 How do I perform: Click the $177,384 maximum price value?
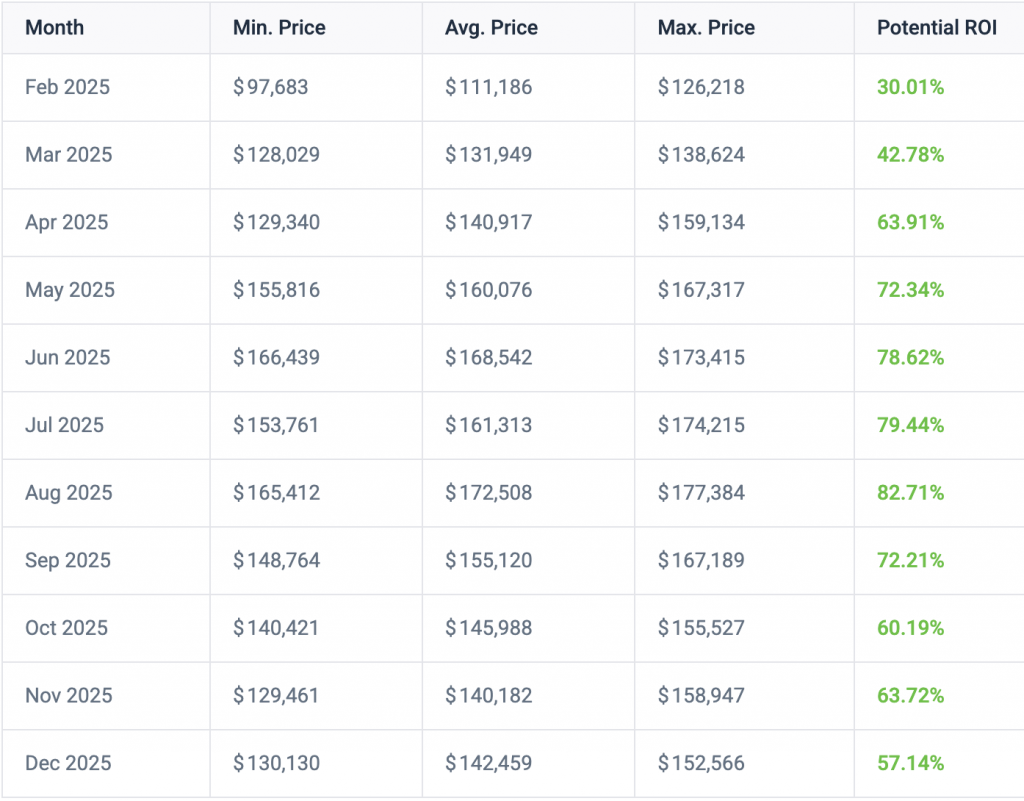tap(701, 492)
